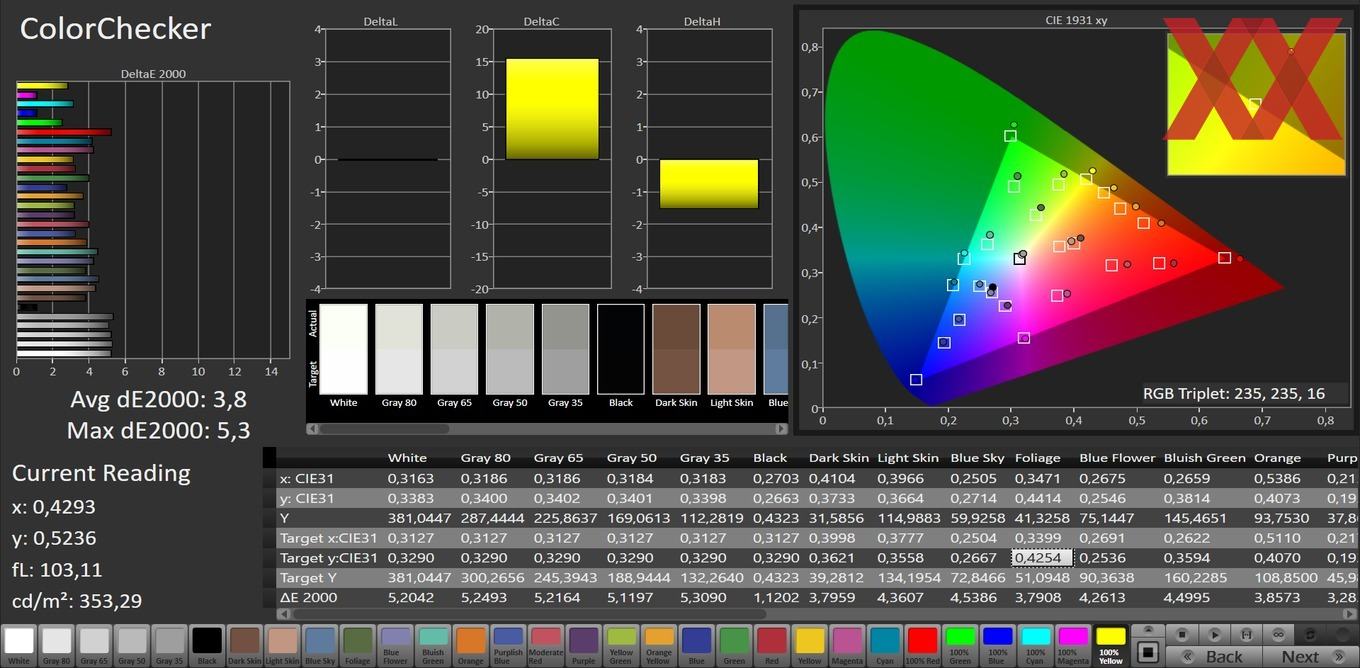Select the 100% Cyan swatch
Screen dimensions: 1360x668
1035,645
